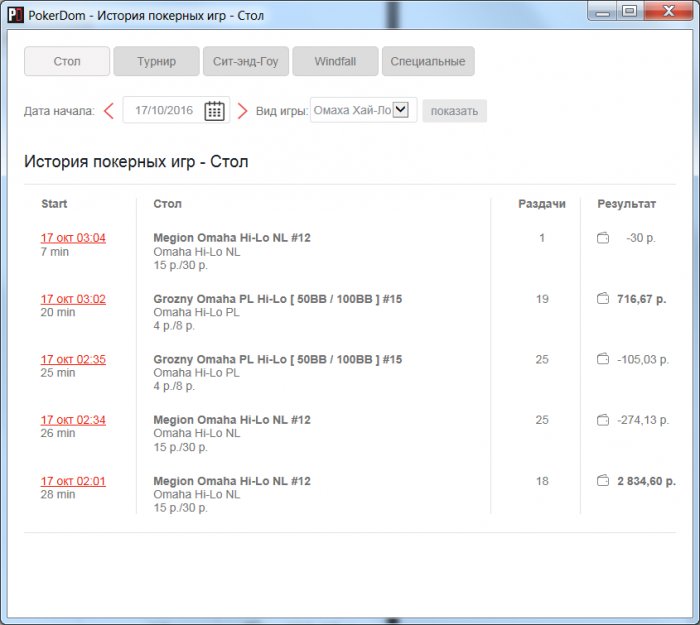Click the Start column header
The image size is (700, 625).
[54, 204]
